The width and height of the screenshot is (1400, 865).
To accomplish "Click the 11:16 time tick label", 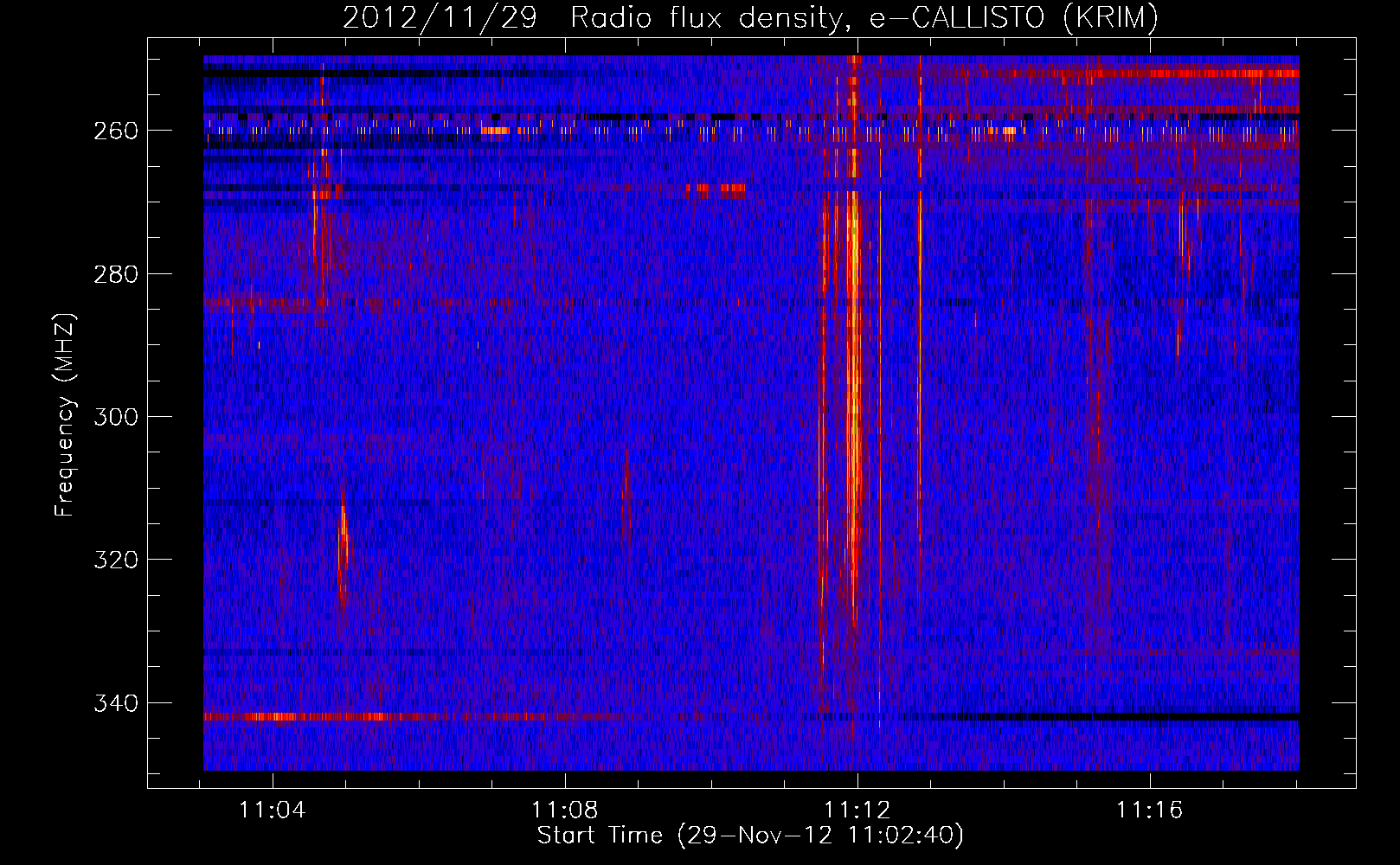I will coord(1150,811).
